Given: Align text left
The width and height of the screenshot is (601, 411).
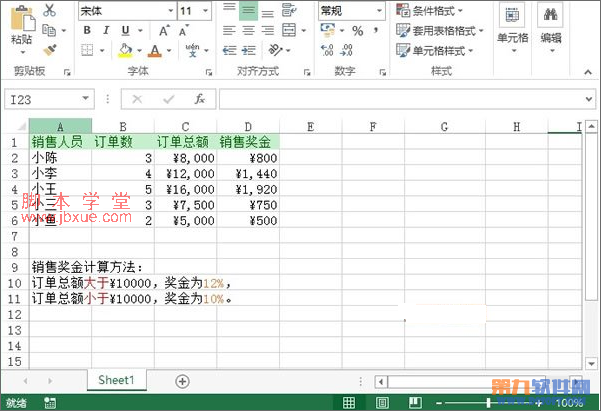Looking at the screenshot, I should pyautogui.click(x=229, y=30).
